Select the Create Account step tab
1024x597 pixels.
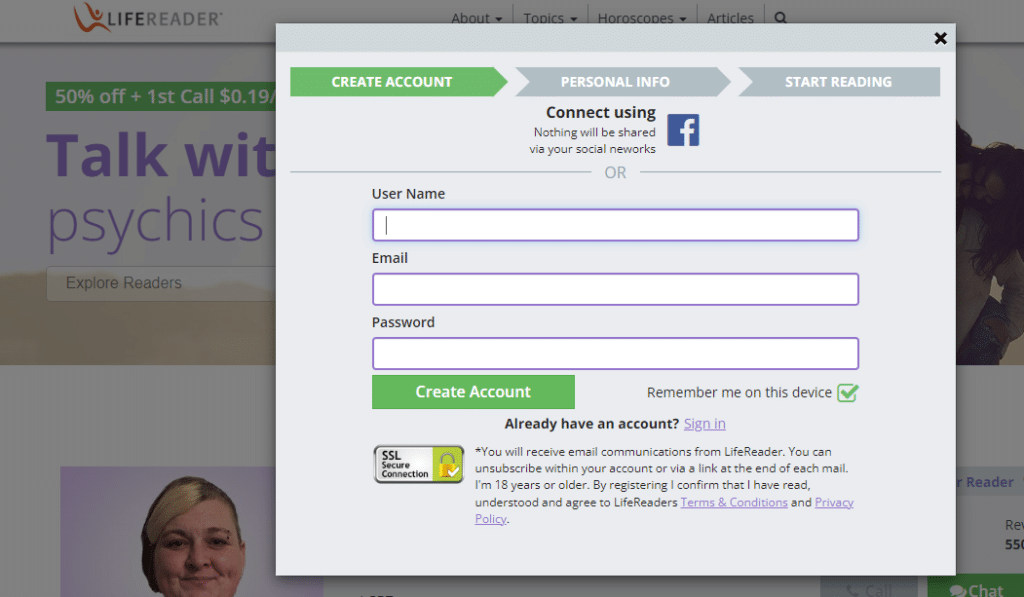pos(398,82)
